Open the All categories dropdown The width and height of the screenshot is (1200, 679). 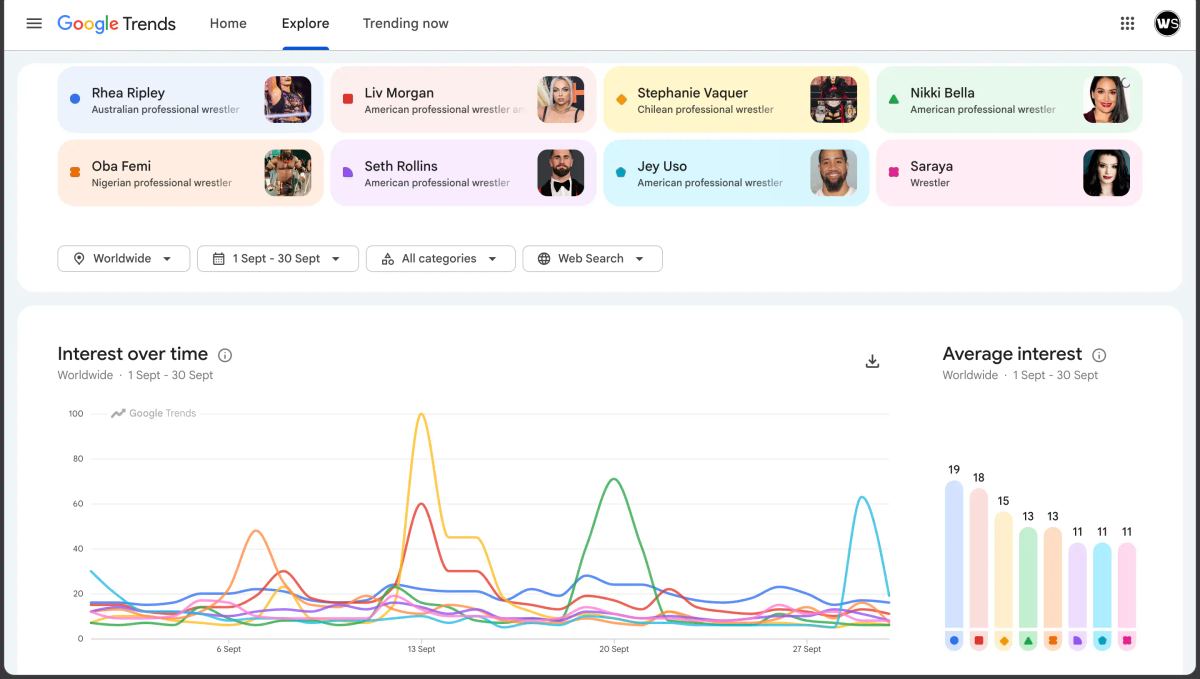coord(441,258)
